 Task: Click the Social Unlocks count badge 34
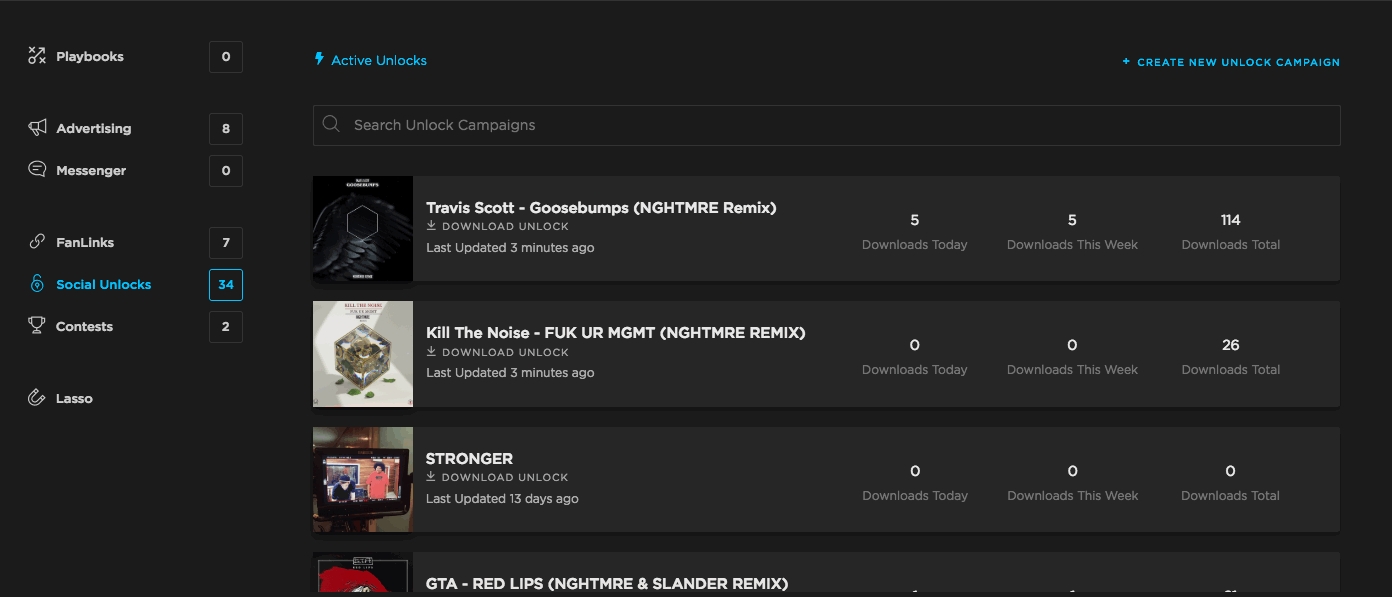pos(226,284)
